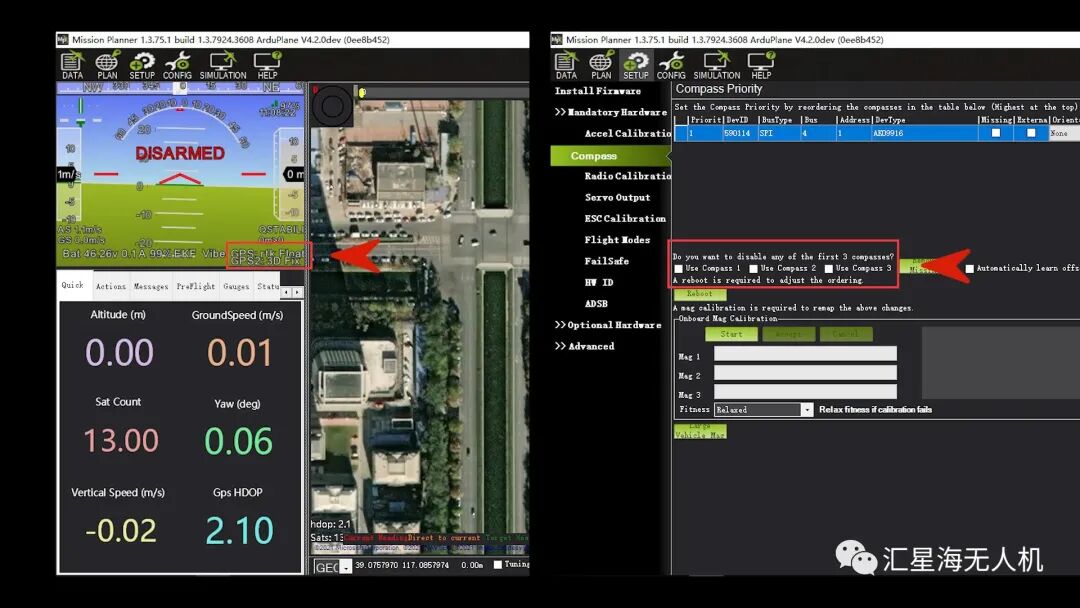Select FailSafe in setup menu

point(607,262)
